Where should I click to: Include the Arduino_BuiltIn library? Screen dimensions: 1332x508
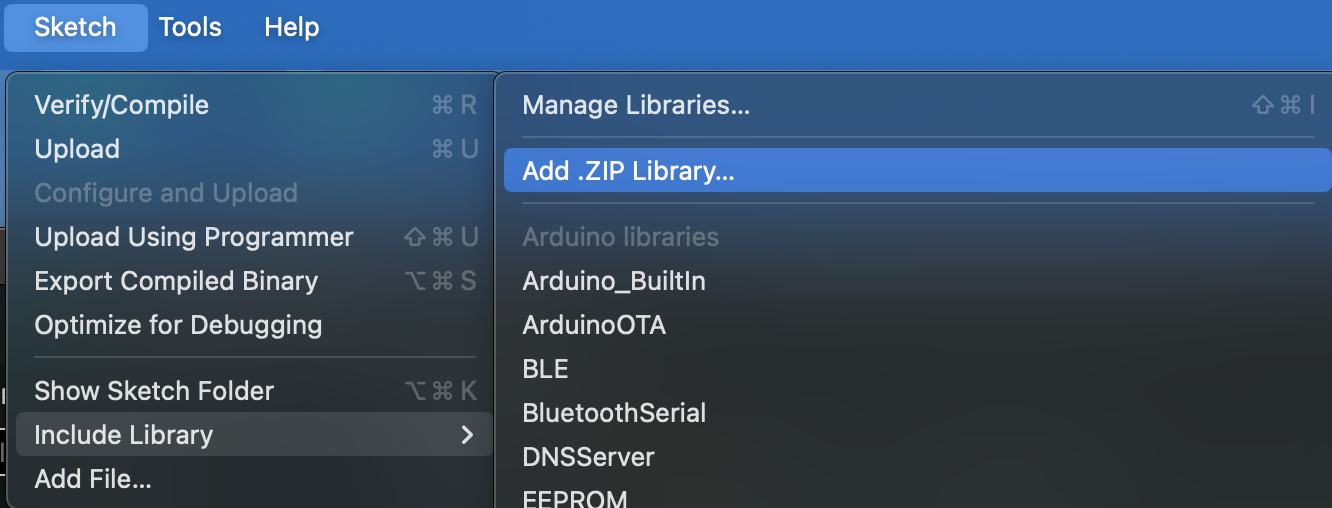[614, 281]
